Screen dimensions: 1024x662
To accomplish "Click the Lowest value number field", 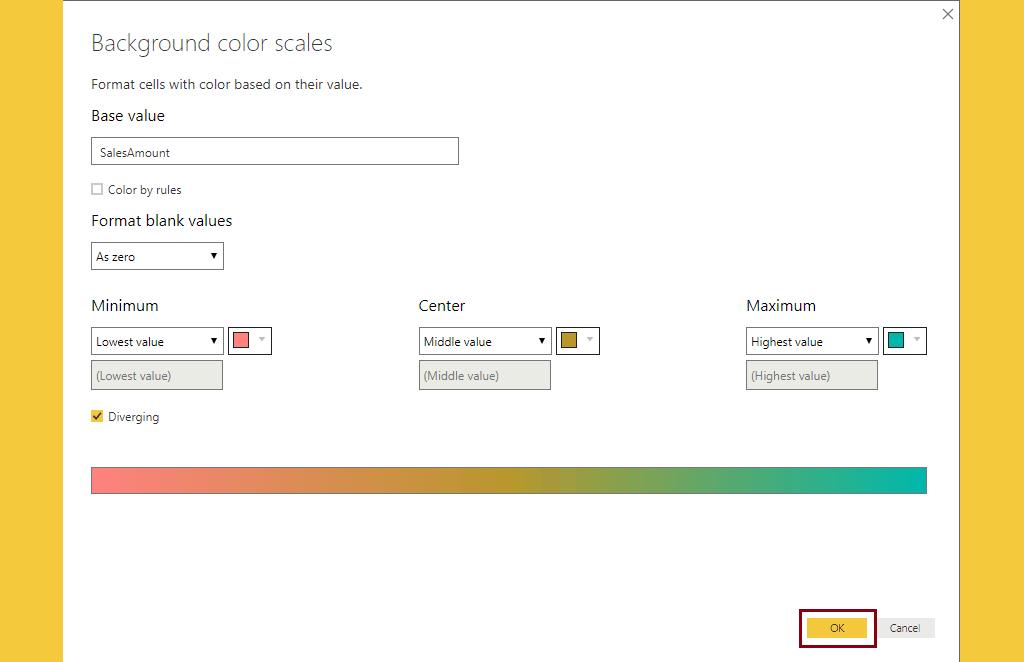I will click(156, 375).
